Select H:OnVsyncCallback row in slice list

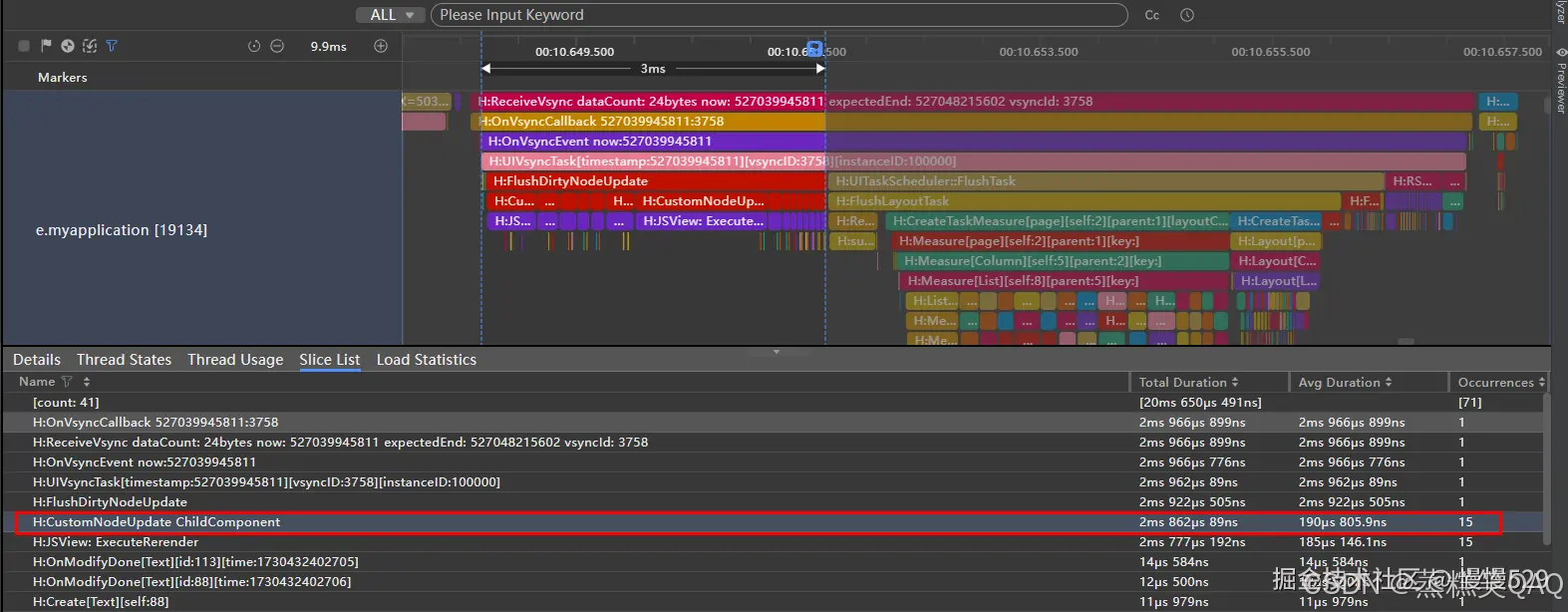pyautogui.click(x=774, y=423)
